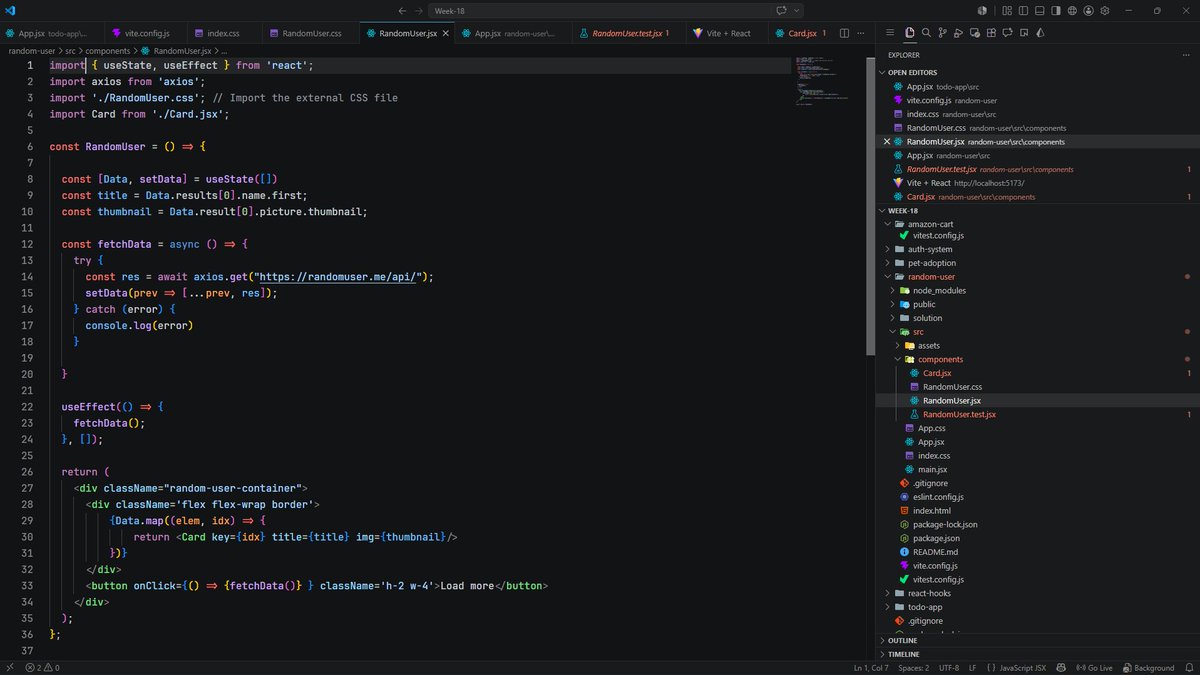This screenshot has height=675, width=1200.
Task: Click the Copilot chat toggle left of layout controls
Action: pos(982,10)
